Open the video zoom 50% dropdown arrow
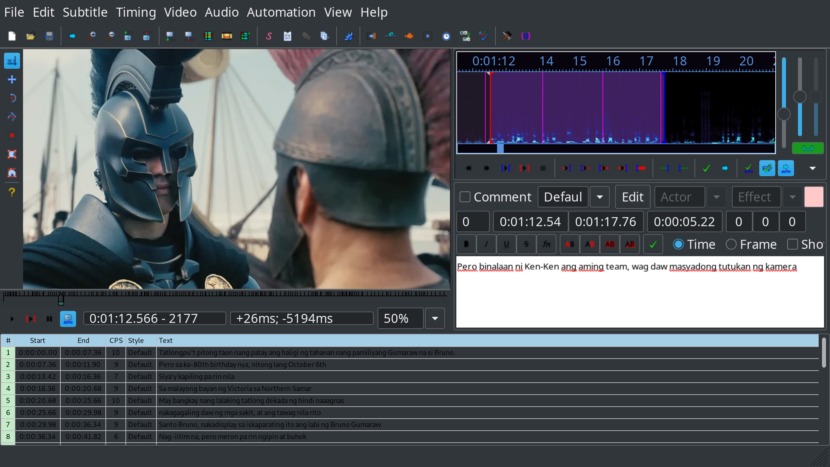 coord(435,319)
